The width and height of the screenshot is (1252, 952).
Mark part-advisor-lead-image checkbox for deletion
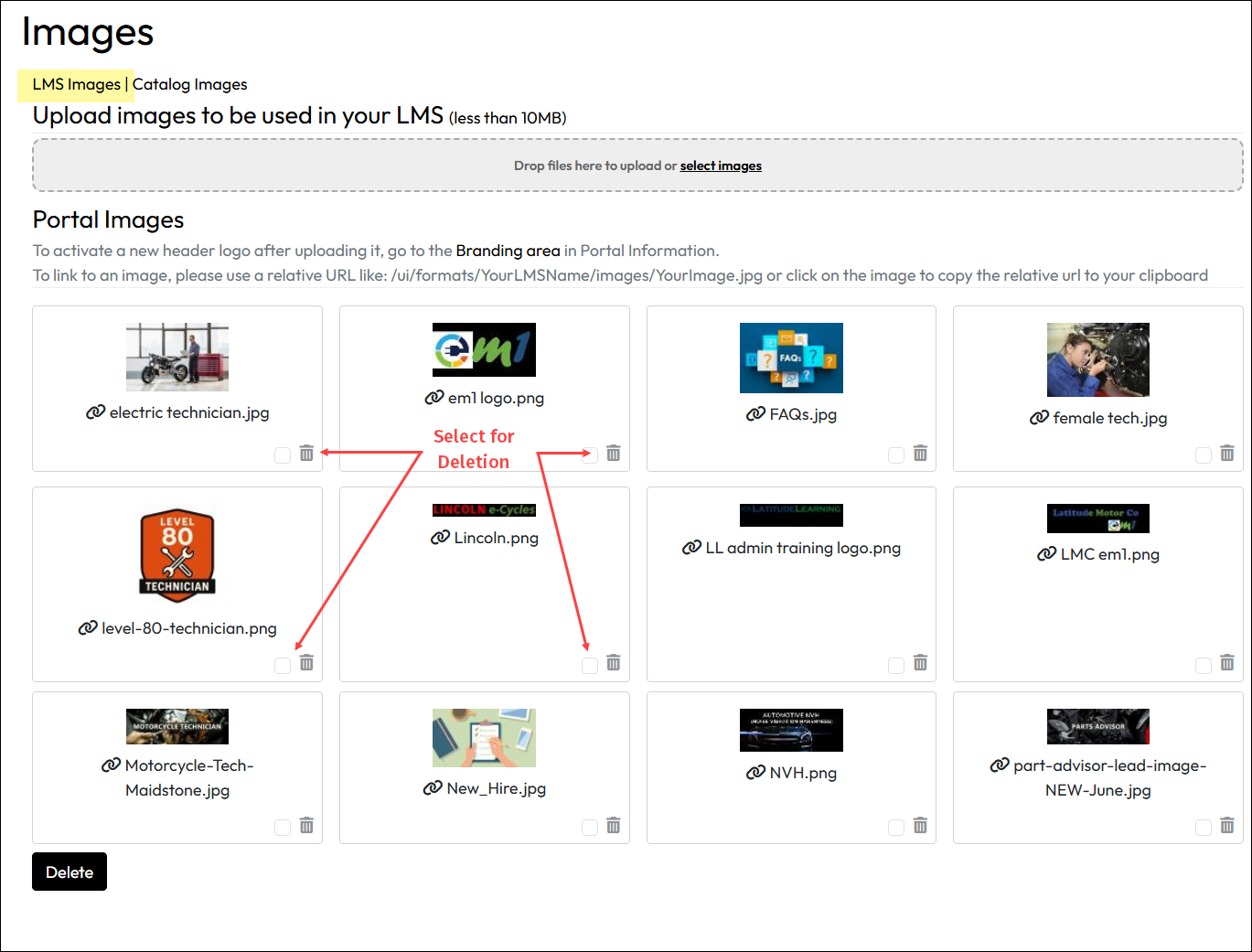1204,827
